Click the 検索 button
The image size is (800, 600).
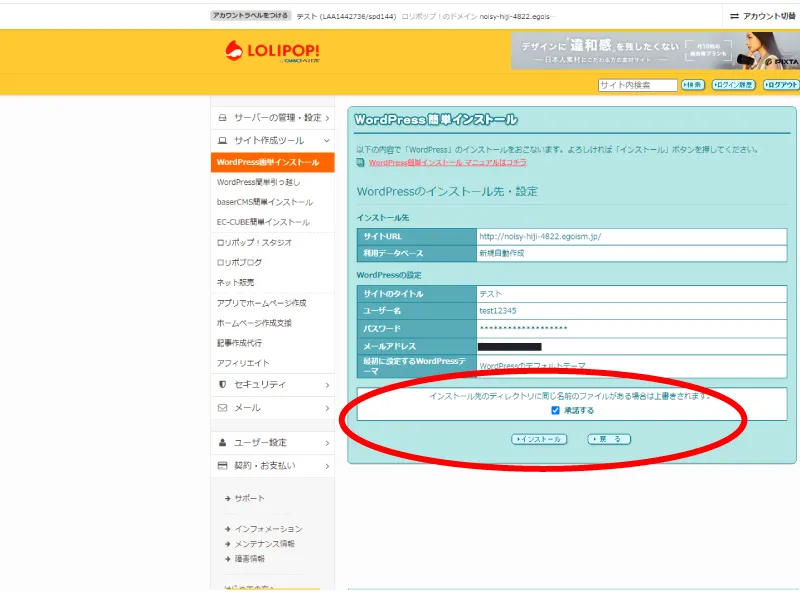tap(693, 85)
